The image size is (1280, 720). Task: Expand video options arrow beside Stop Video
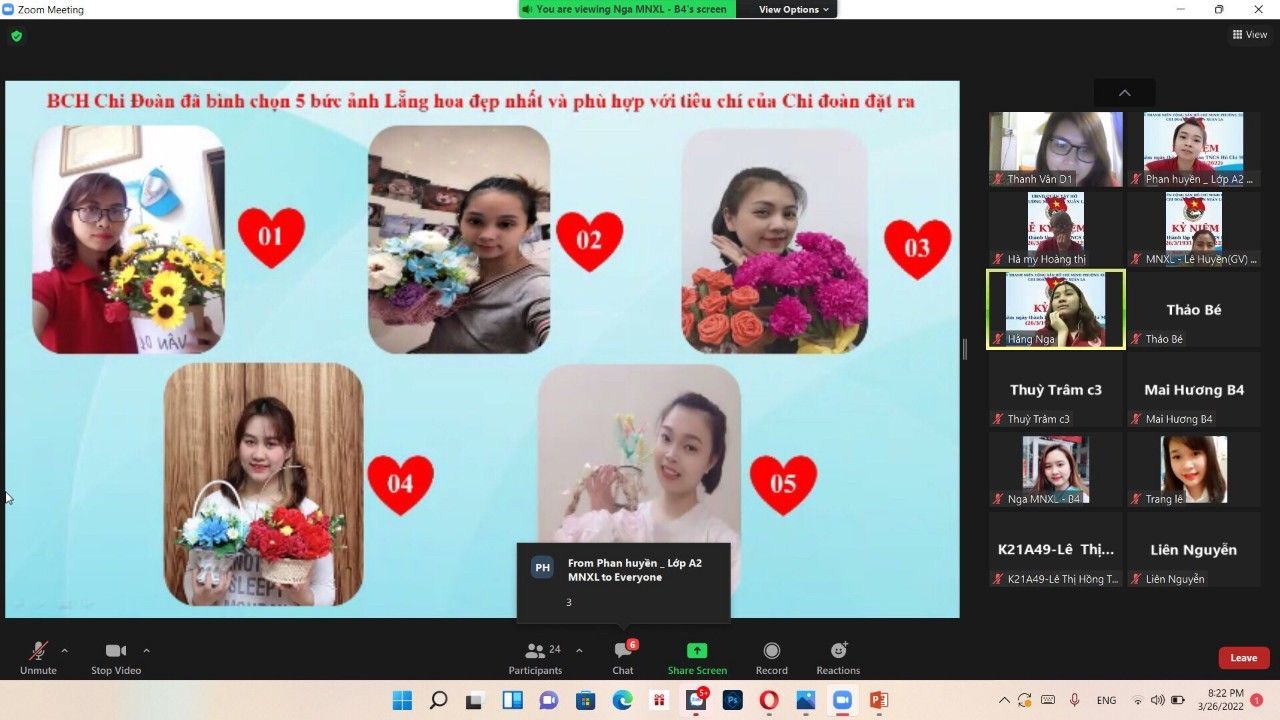click(146, 650)
